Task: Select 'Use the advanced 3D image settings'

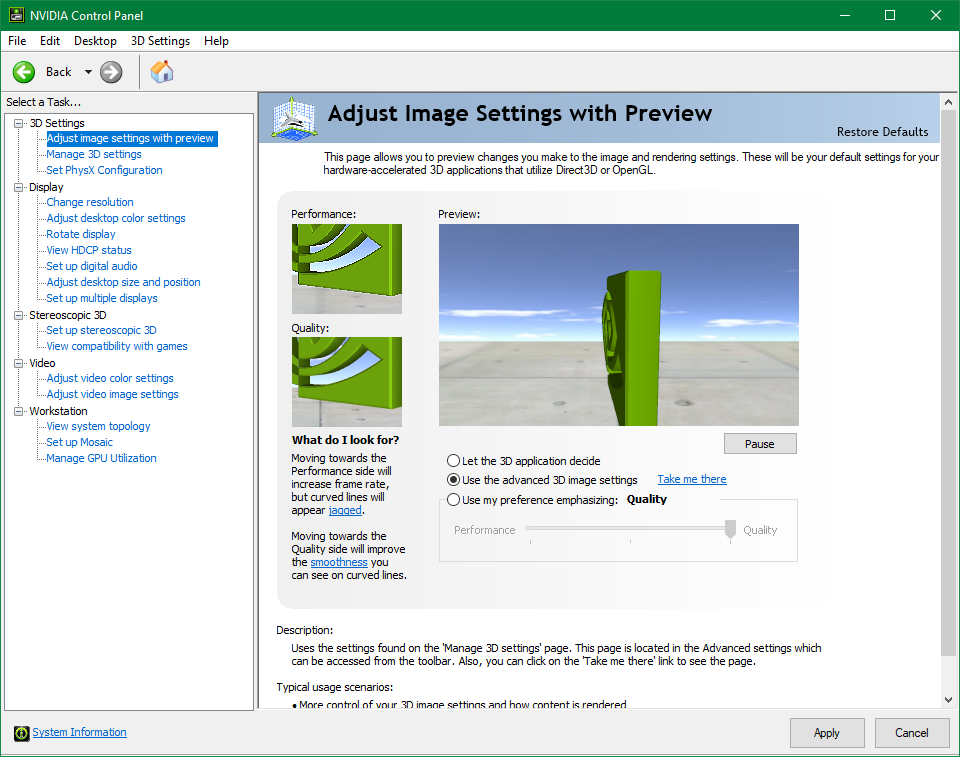Action: click(454, 480)
